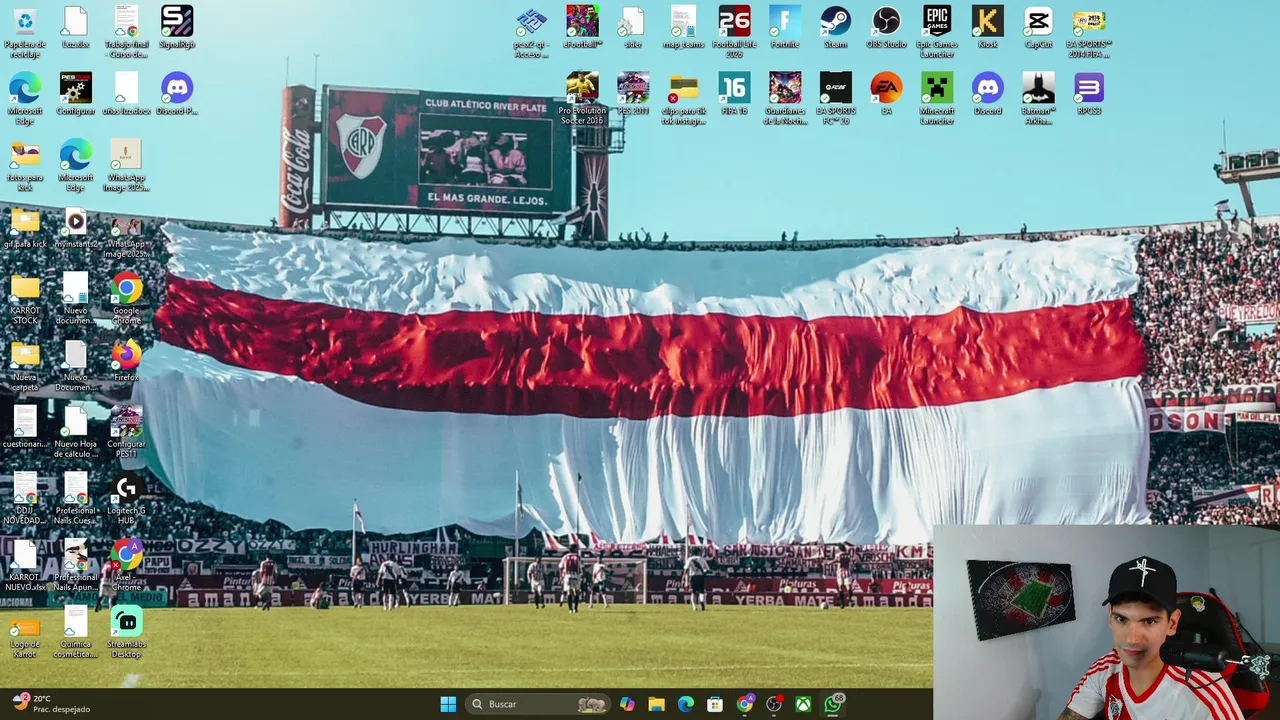Open 'Química cosmética...' document

point(75,632)
